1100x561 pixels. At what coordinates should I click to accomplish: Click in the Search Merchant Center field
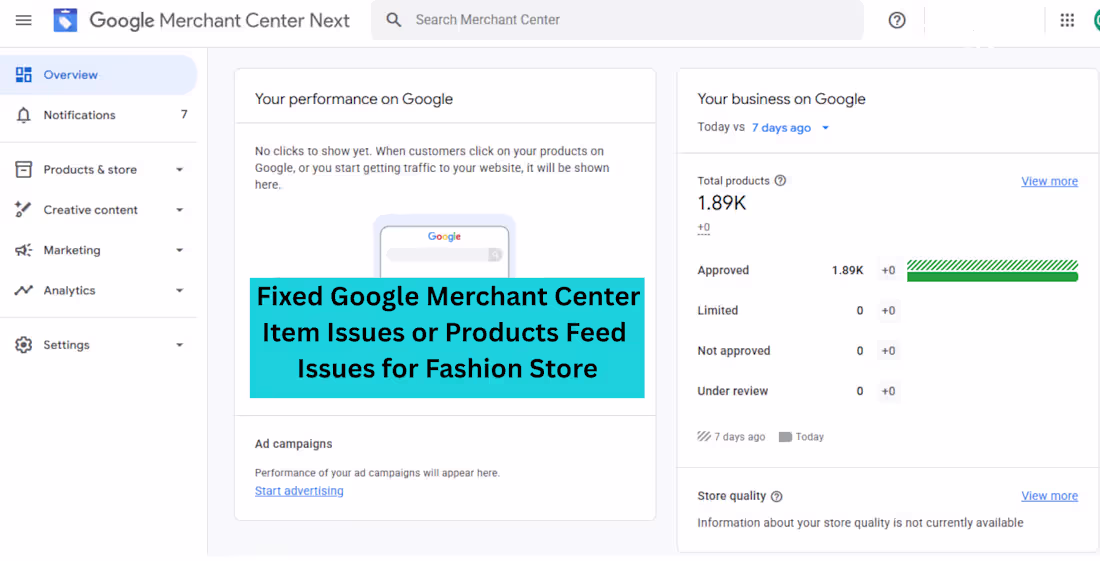point(617,20)
